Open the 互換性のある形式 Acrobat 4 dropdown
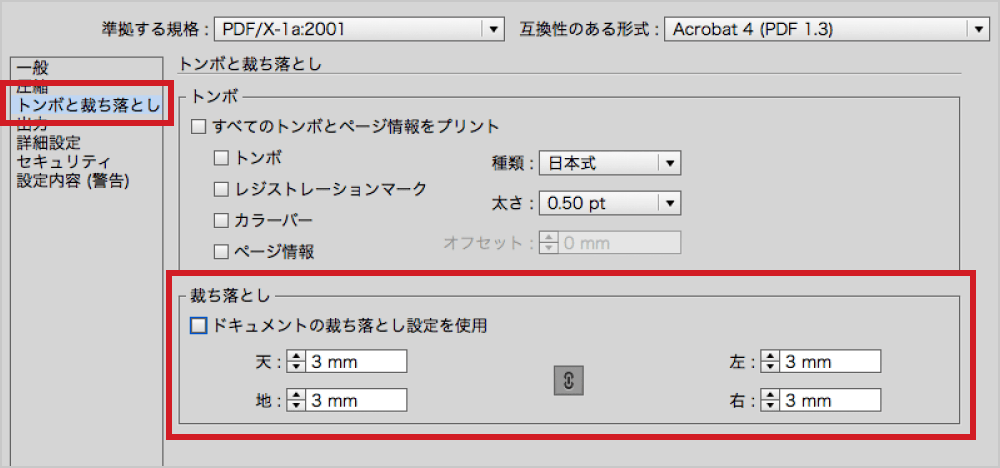 [979, 29]
